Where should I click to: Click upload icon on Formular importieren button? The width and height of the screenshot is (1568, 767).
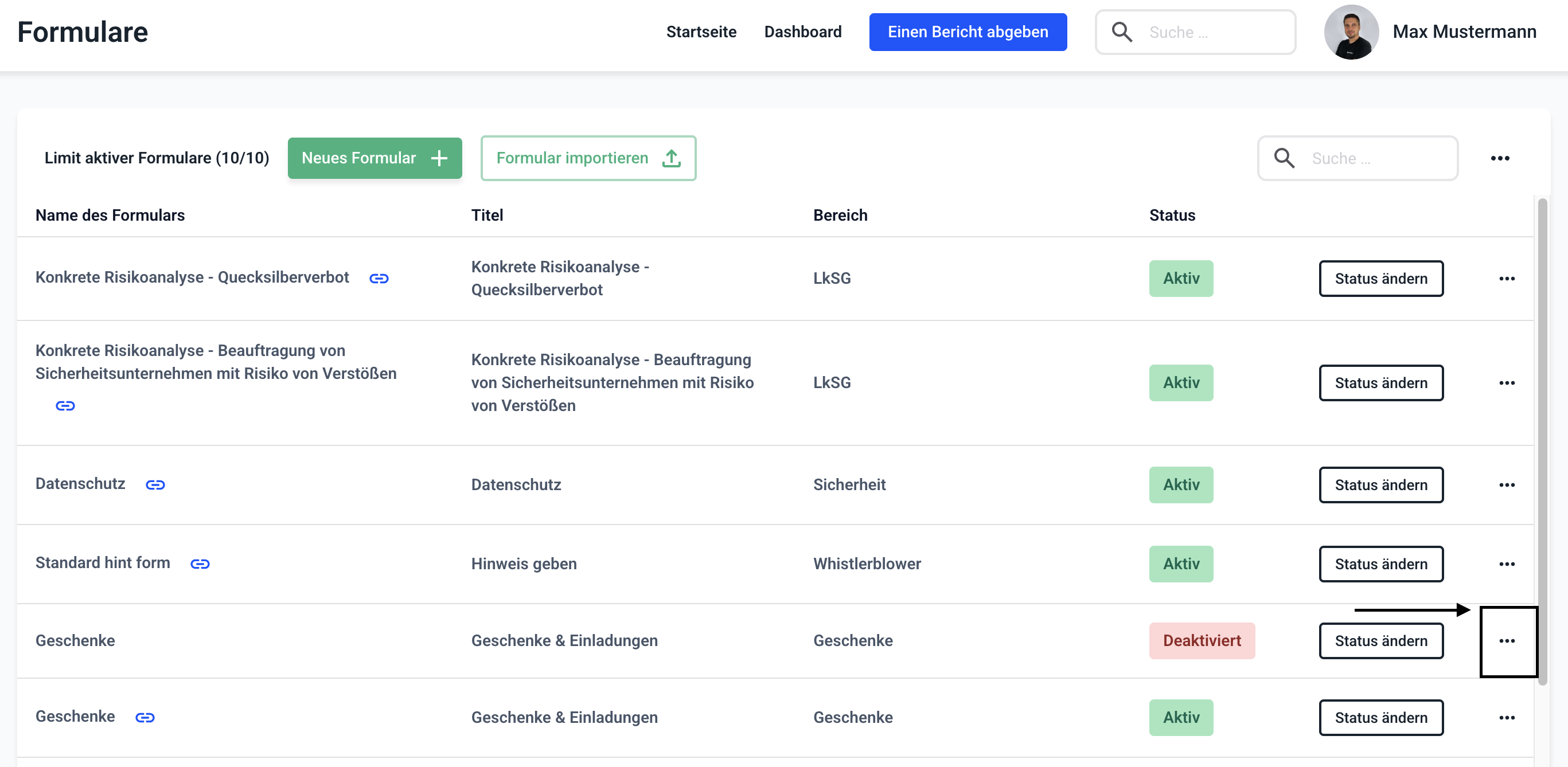[671, 158]
